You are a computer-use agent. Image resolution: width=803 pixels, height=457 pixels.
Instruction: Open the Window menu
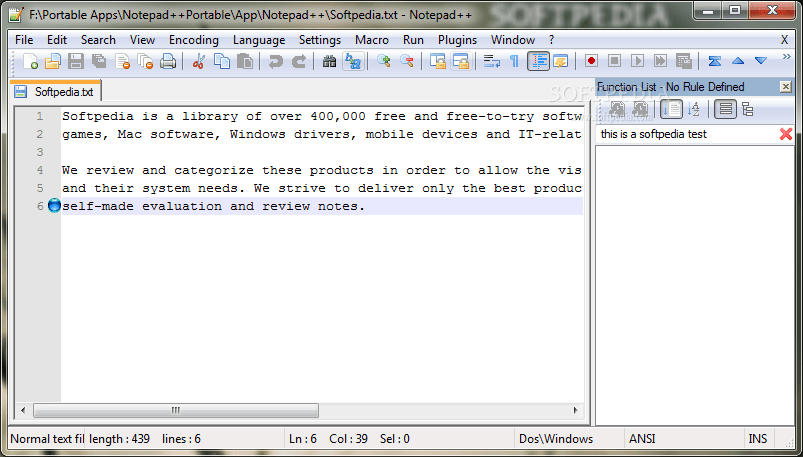513,39
